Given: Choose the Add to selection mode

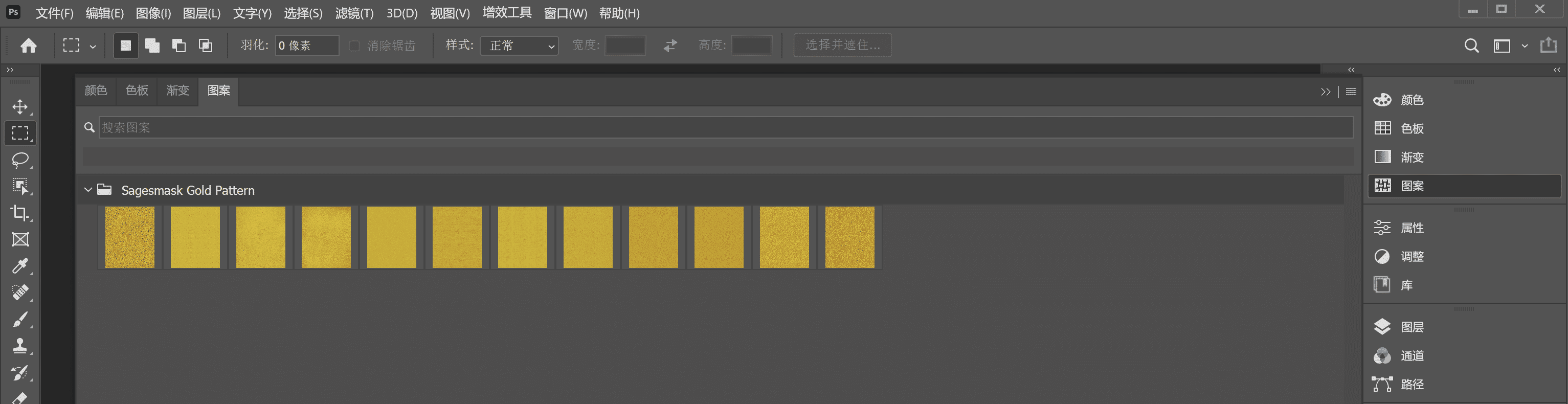Looking at the screenshot, I should tap(152, 46).
